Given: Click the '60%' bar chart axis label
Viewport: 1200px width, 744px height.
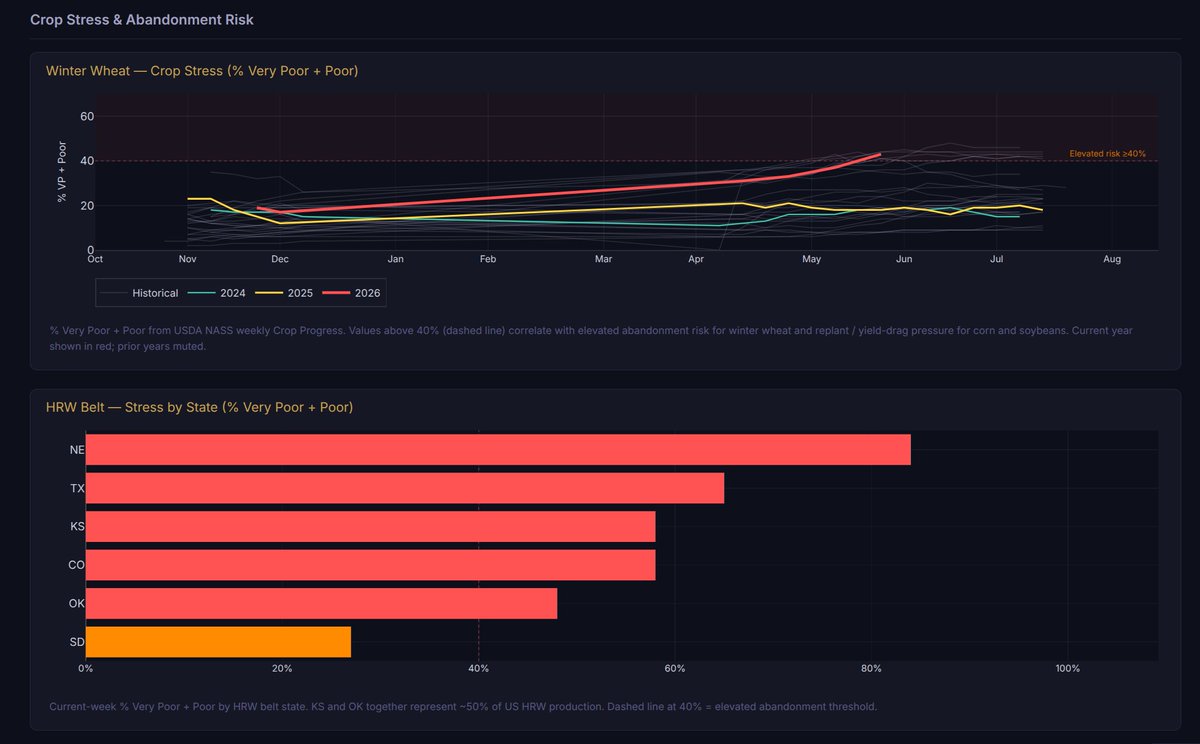Looking at the screenshot, I should 675,669.
